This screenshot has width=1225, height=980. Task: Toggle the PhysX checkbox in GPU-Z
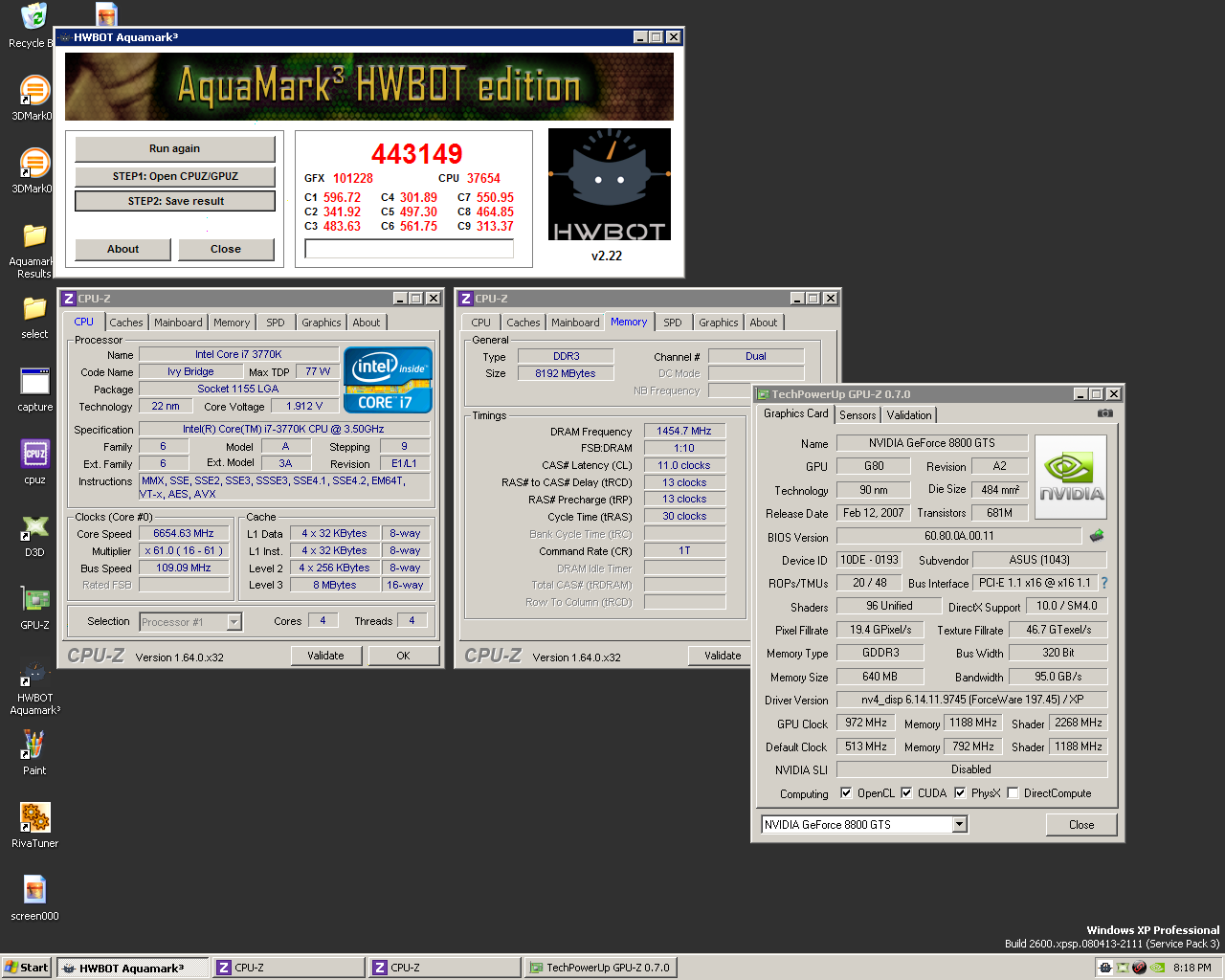960,792
